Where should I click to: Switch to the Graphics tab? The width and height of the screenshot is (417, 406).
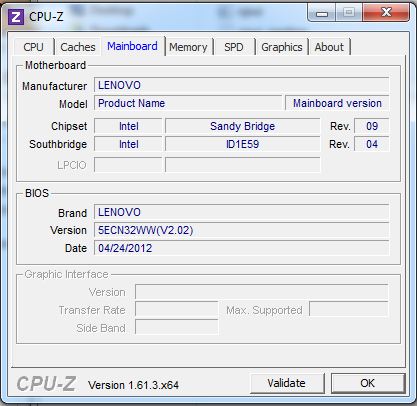click(282, 47)
